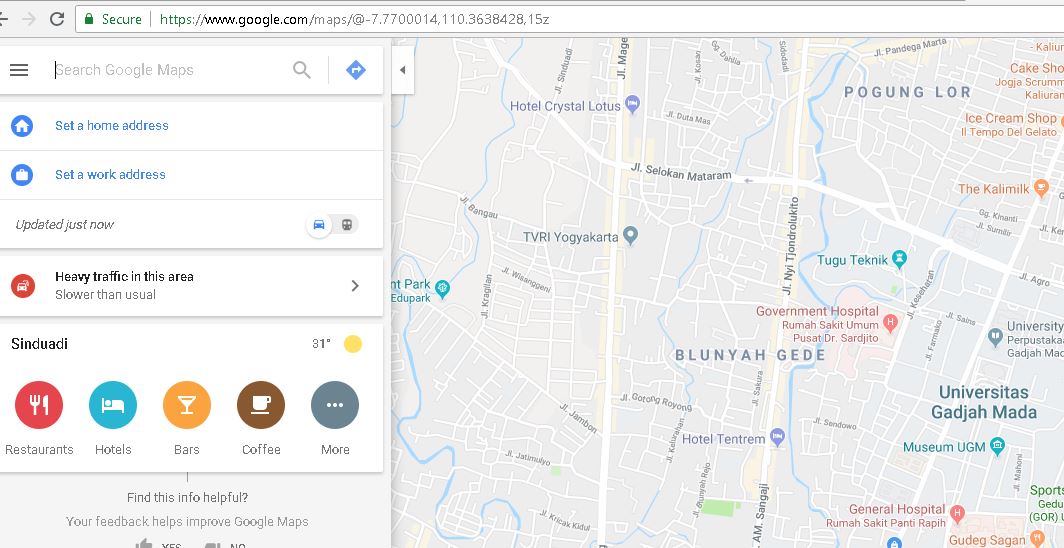
Task: Select Hotel Tentrem map pin
Action: (778, 437)
